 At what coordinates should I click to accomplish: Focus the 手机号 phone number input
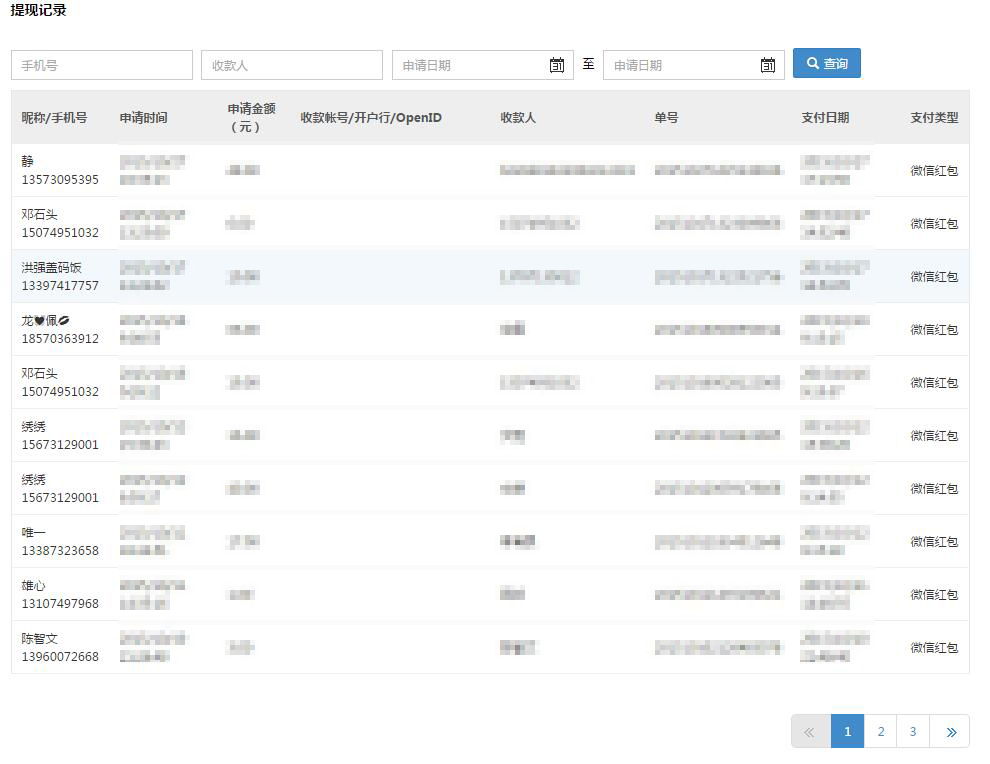click(101, 65)
